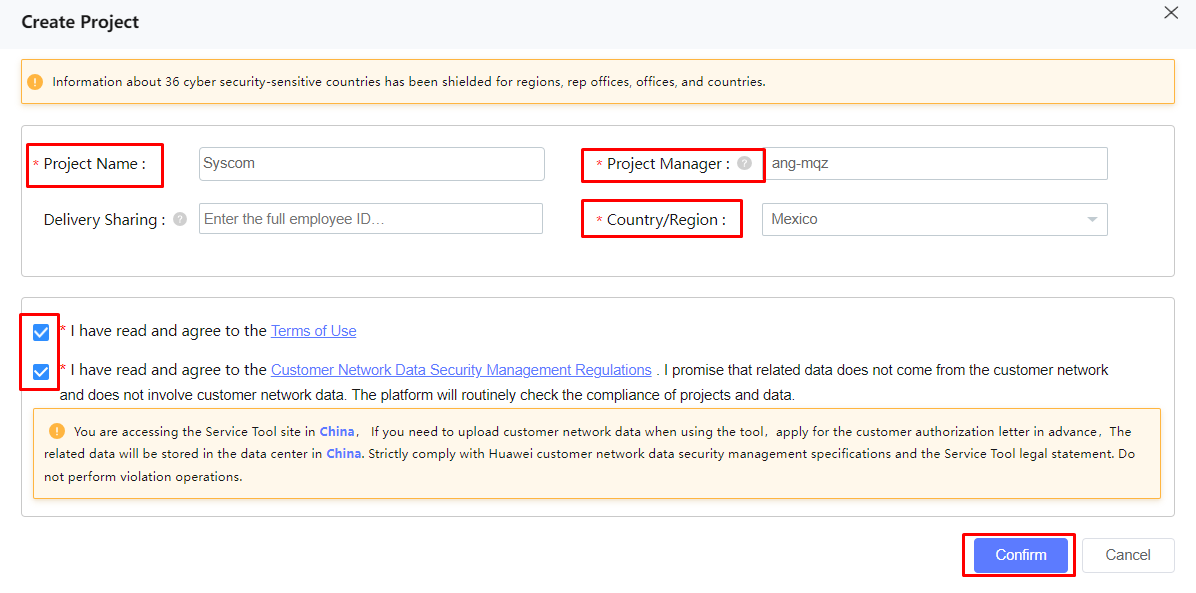Select the Mexico Country/Region combo box
Screen dimensions: 1196x593
click(934, 219)
